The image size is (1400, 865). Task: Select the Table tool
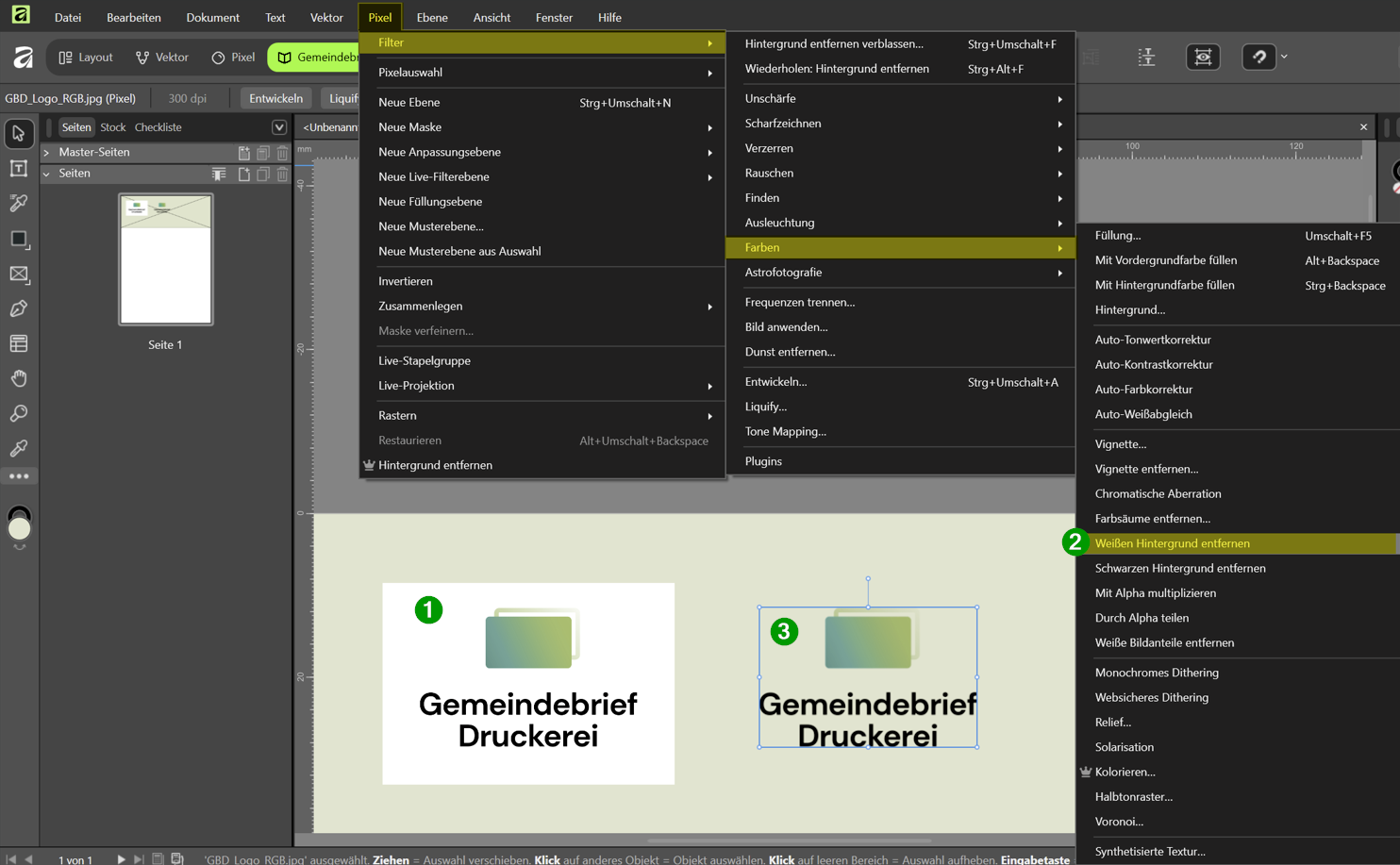[19, 343]
